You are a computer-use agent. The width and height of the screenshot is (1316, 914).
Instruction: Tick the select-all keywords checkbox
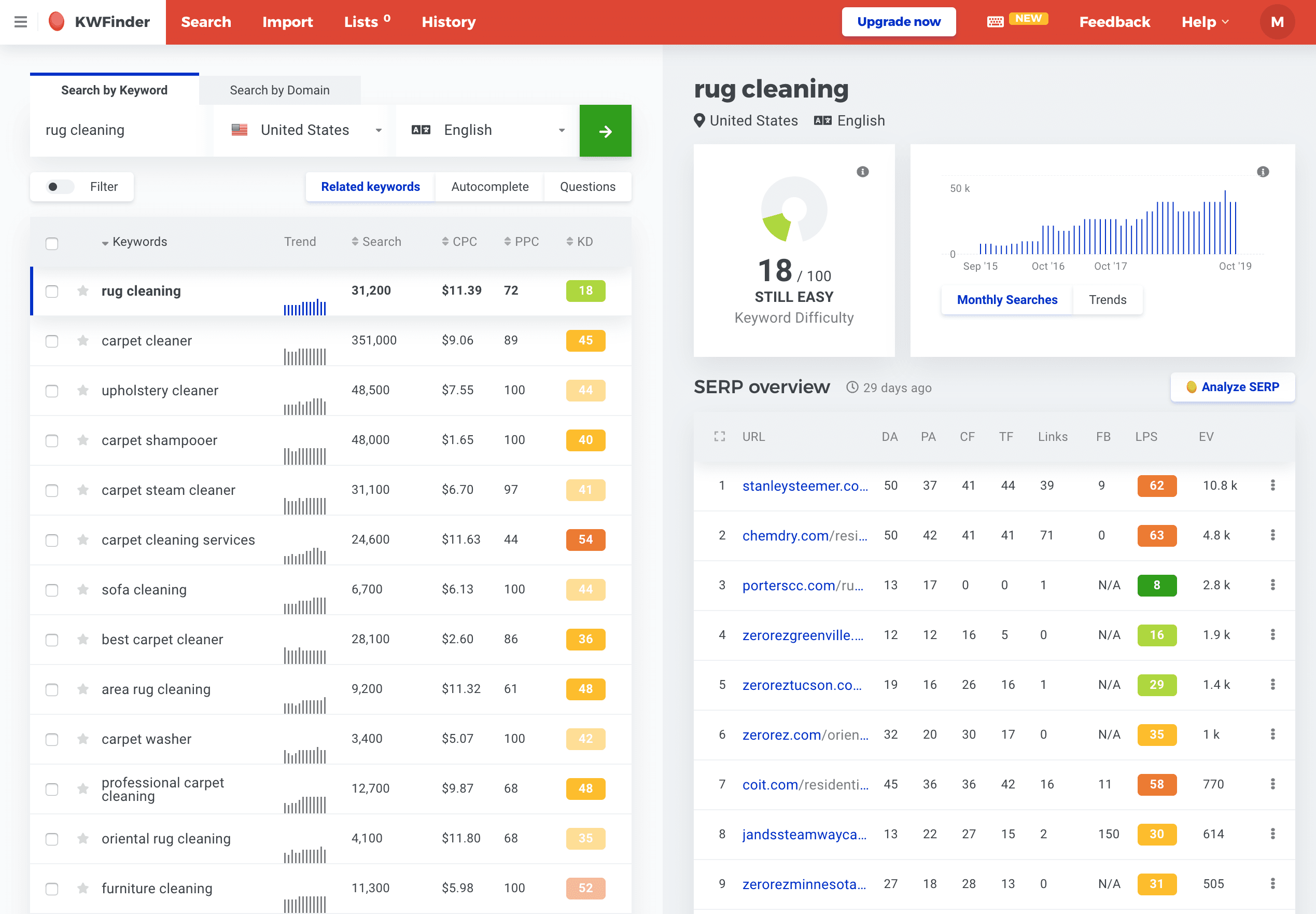pos(52,243)
